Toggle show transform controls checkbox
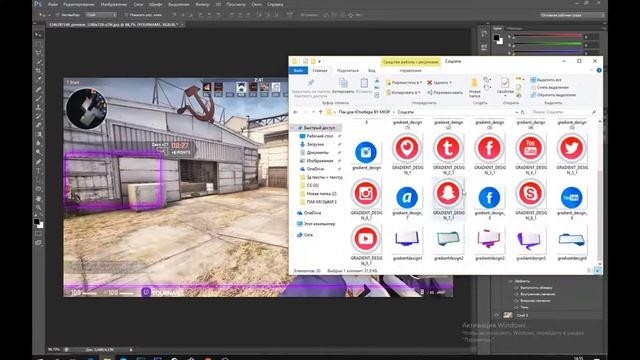Screen dimensions: 640x360 coord(126,15)
